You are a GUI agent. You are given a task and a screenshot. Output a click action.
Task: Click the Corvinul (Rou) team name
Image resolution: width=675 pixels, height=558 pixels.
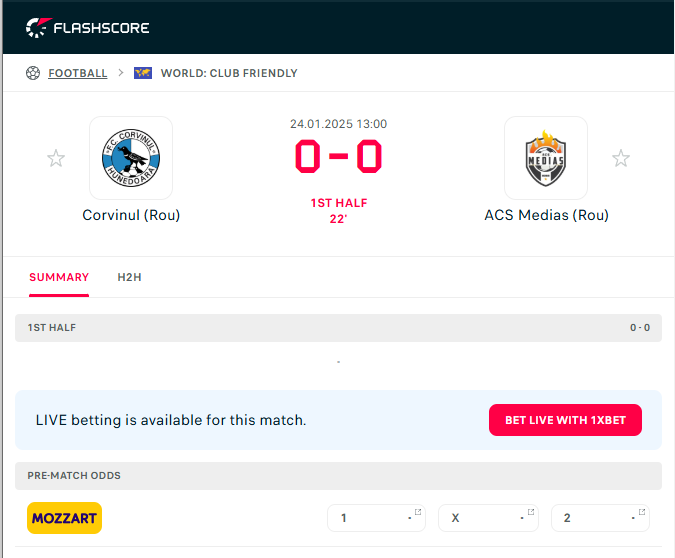[131, 215]
